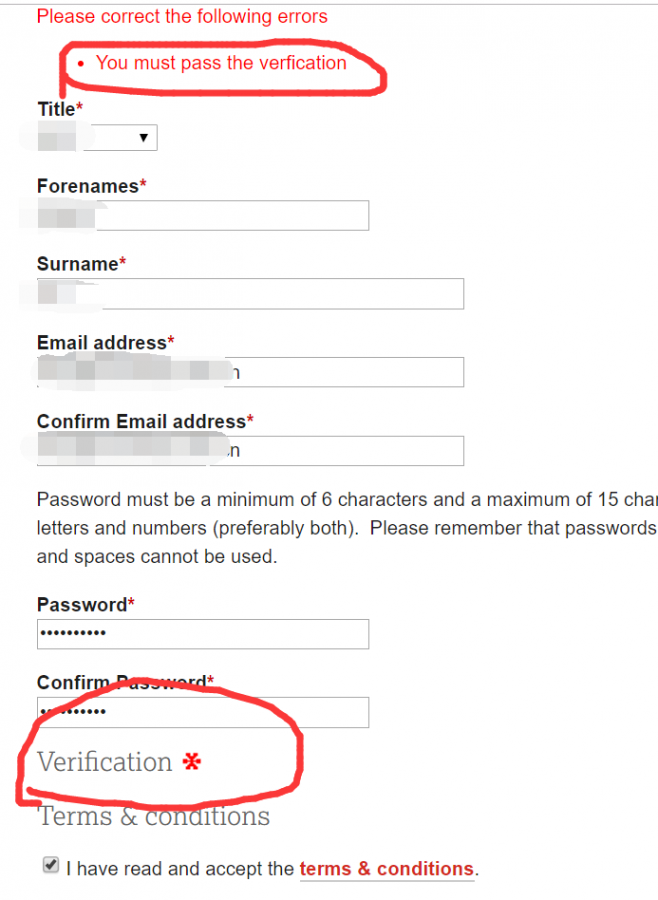
Task: Focus the Password input field
Action: click(x=203, y=634)
